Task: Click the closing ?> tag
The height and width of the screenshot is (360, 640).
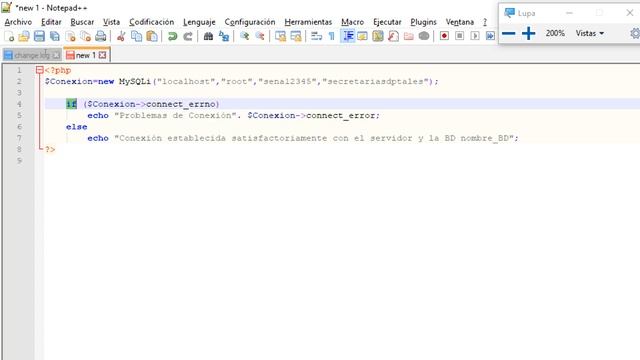Action: [x=50, y=149]
